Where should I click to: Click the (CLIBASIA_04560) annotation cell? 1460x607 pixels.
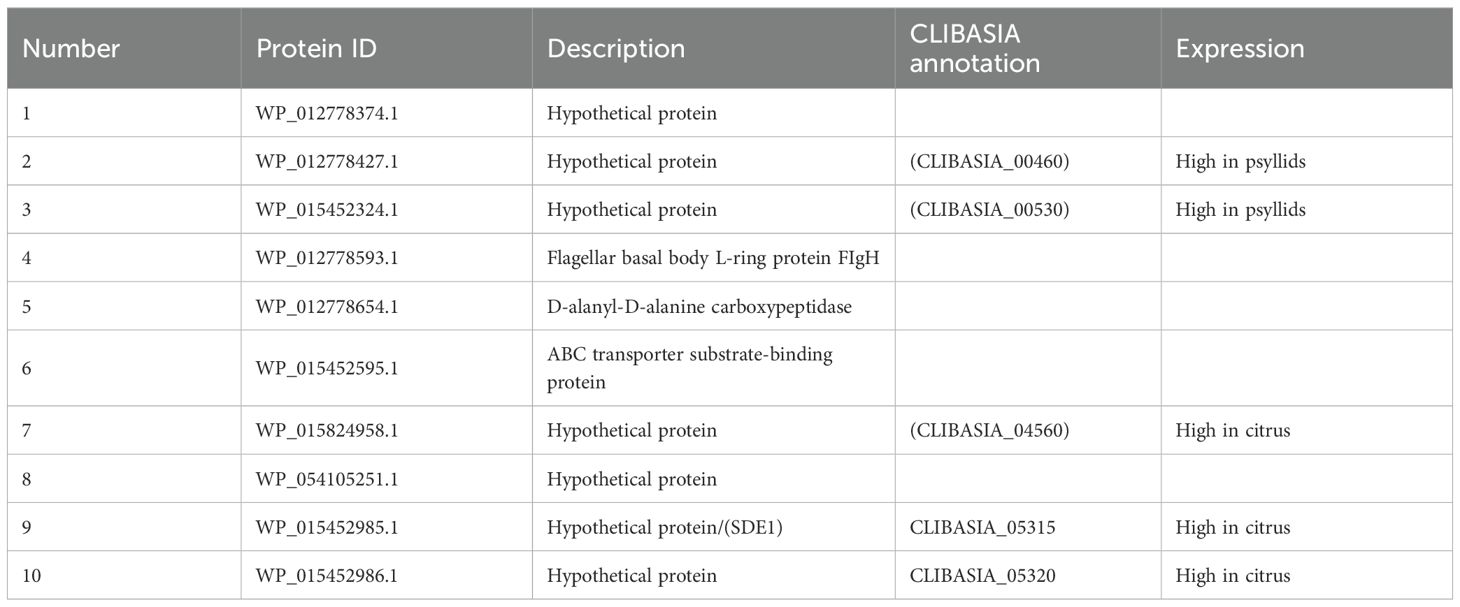(990, 431)
